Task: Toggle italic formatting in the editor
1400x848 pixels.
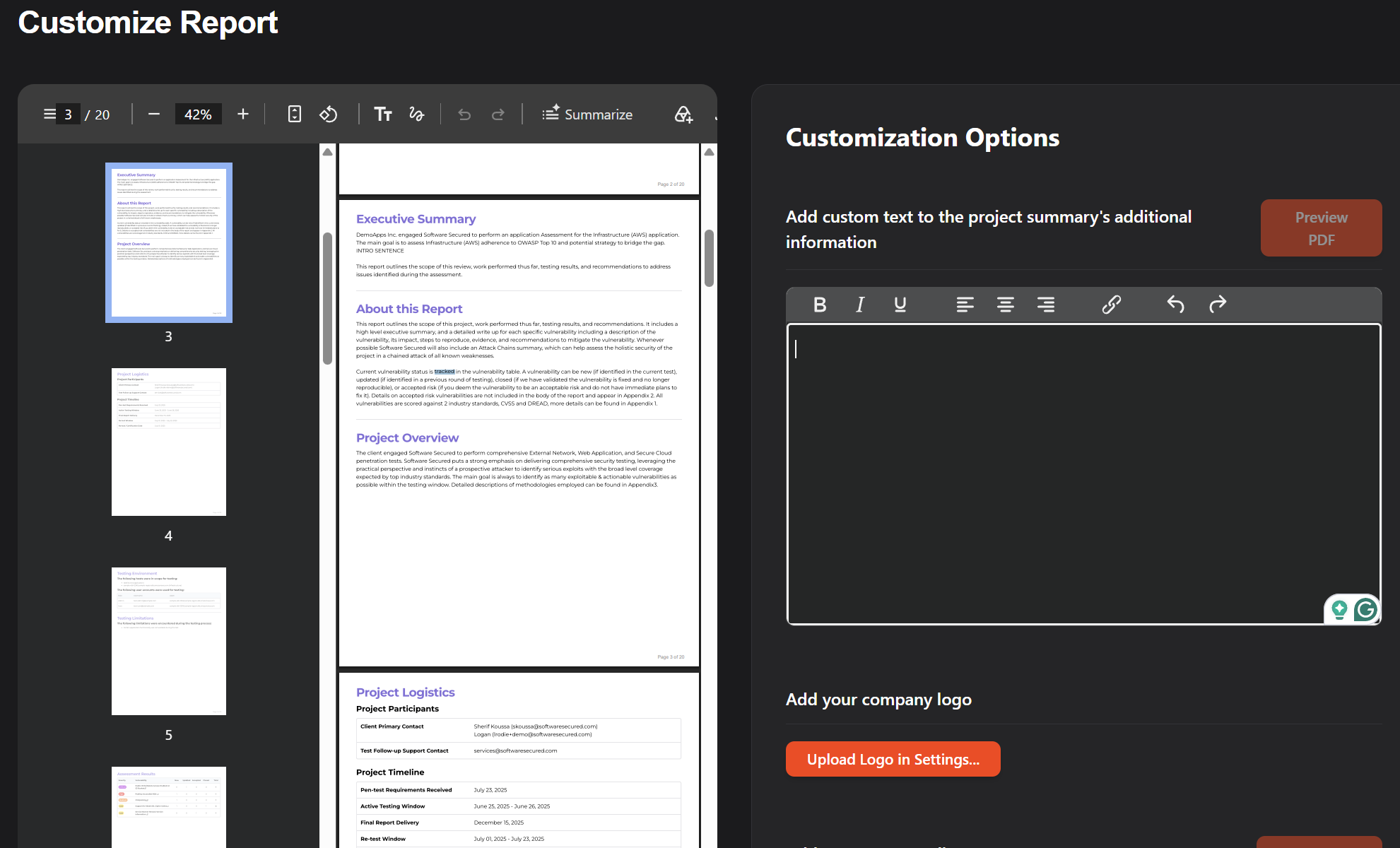Action: 860,305
